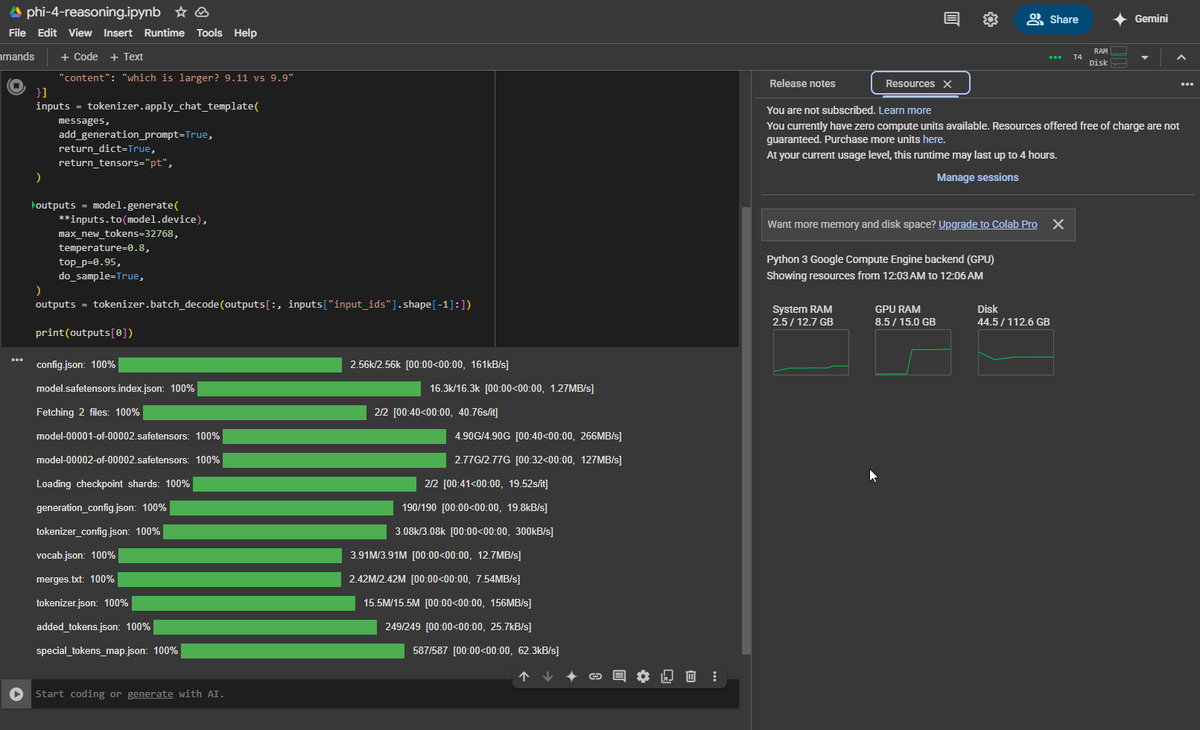Open the Edit menu
Viewport: 1200px width, 730px height.
click(x=47, y=33)
